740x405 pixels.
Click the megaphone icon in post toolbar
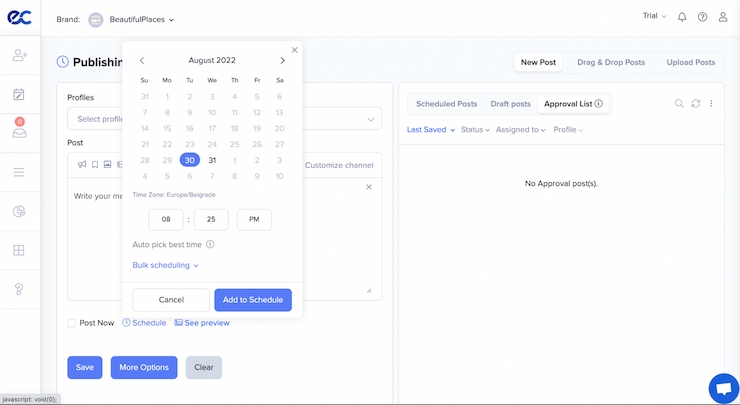click(x=82, y=164)
